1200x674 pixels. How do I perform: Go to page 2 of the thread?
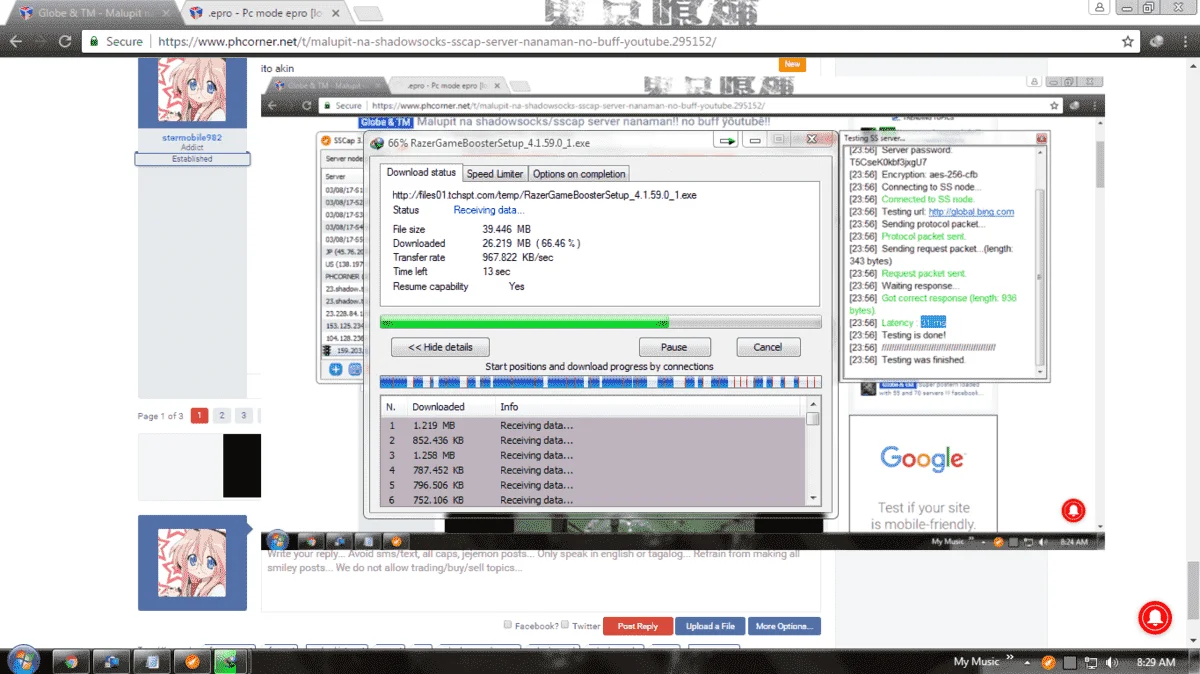(x=221, y=415)
